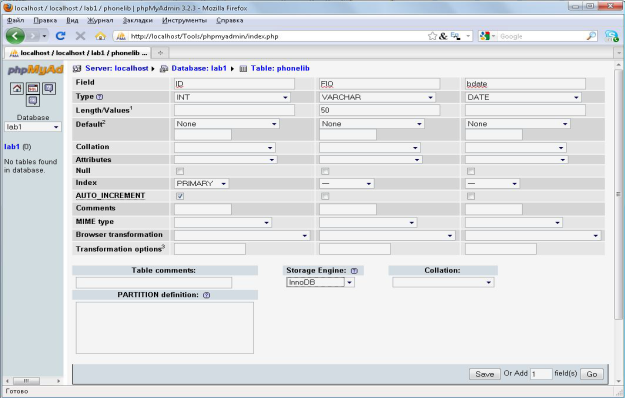Open phpMyAdmin home icon in sidebar

click(x=17, y=88)
